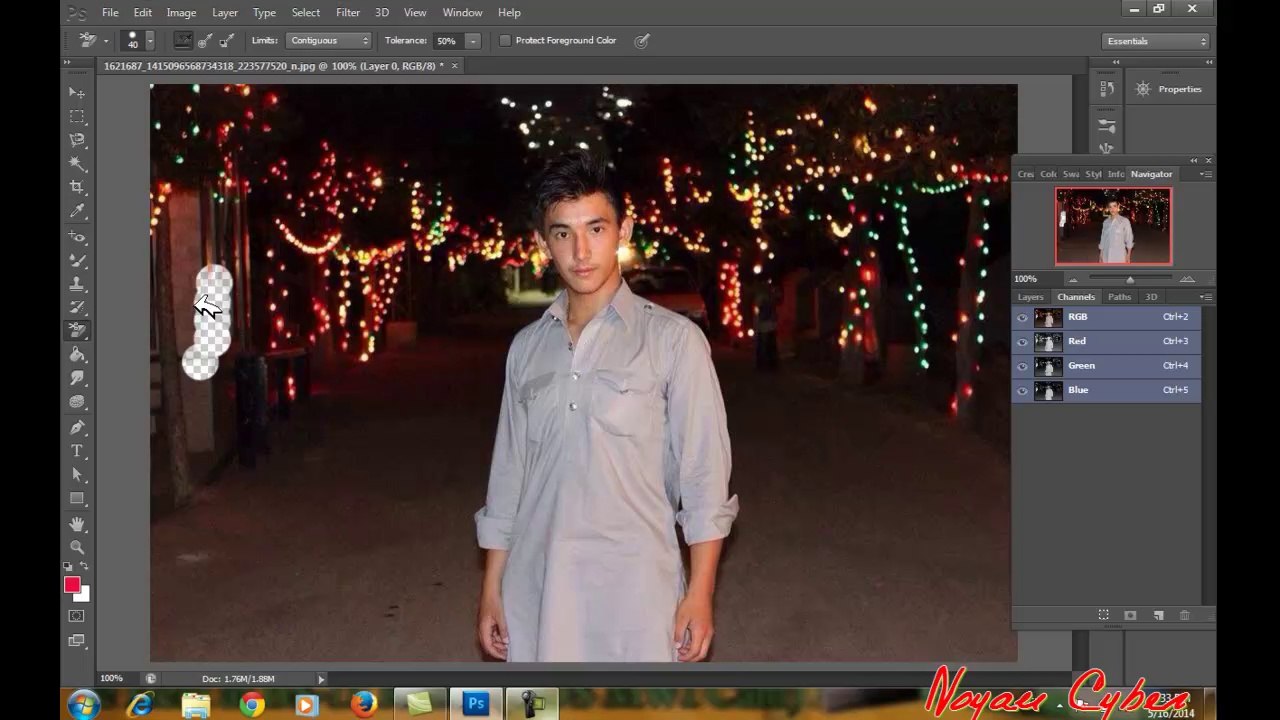Select the Smudge tool
Screen dimensions: 1280x720
(77, 378)
